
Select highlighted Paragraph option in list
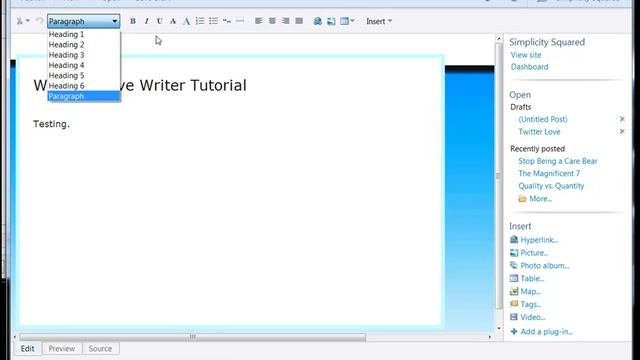click(x=84, y=96)
